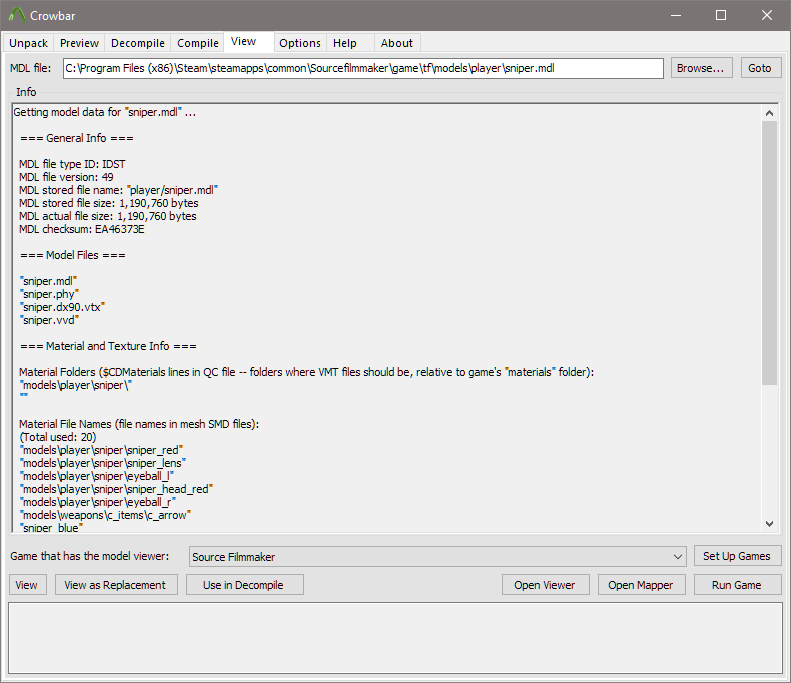Screen dimensions: 791x683
Task: Minimize the Crowbar window
Action: point(676,15)
